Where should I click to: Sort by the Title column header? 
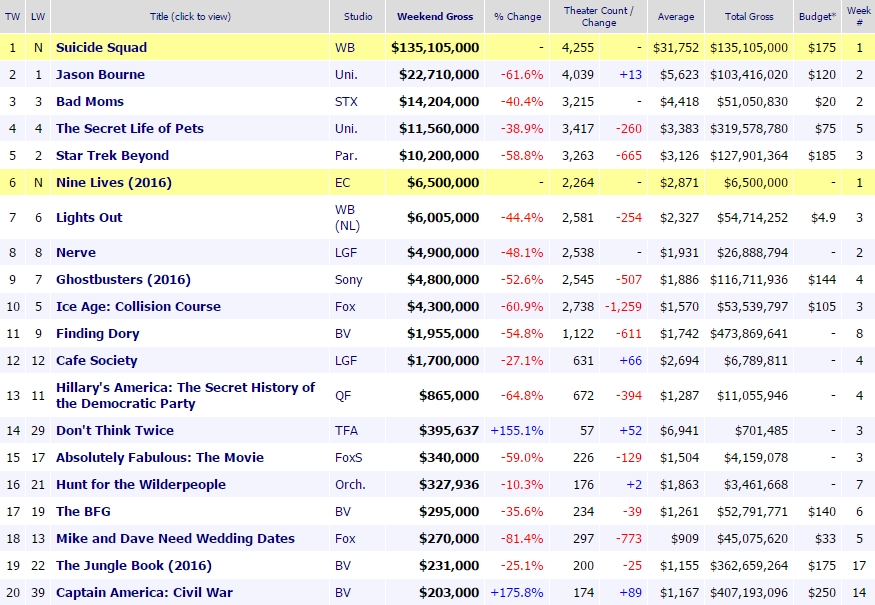pyautogui.click(x=190, y=16)
